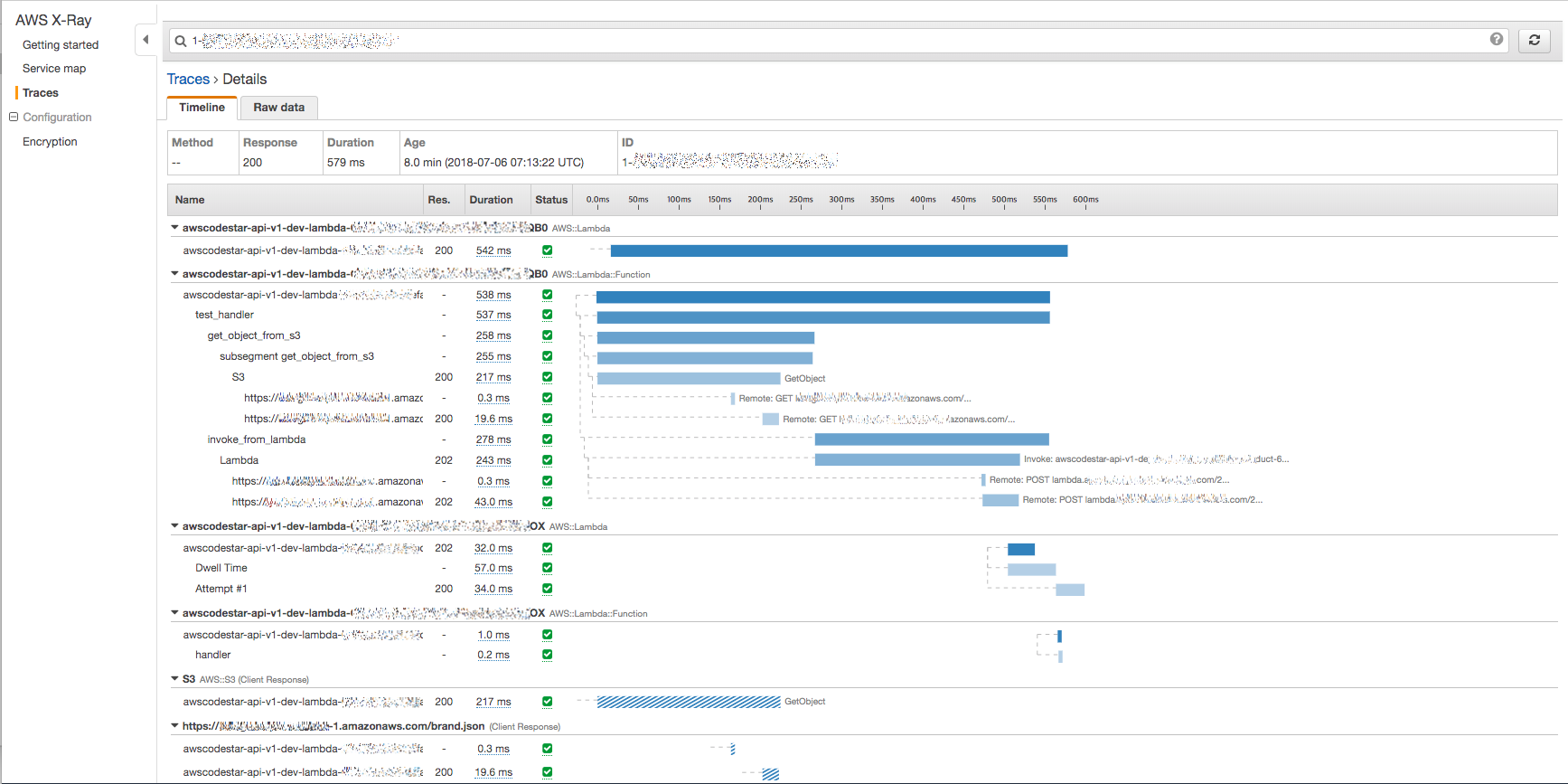Open the help question mark icon
The image size is (1568, 784).
(1497, 39)
